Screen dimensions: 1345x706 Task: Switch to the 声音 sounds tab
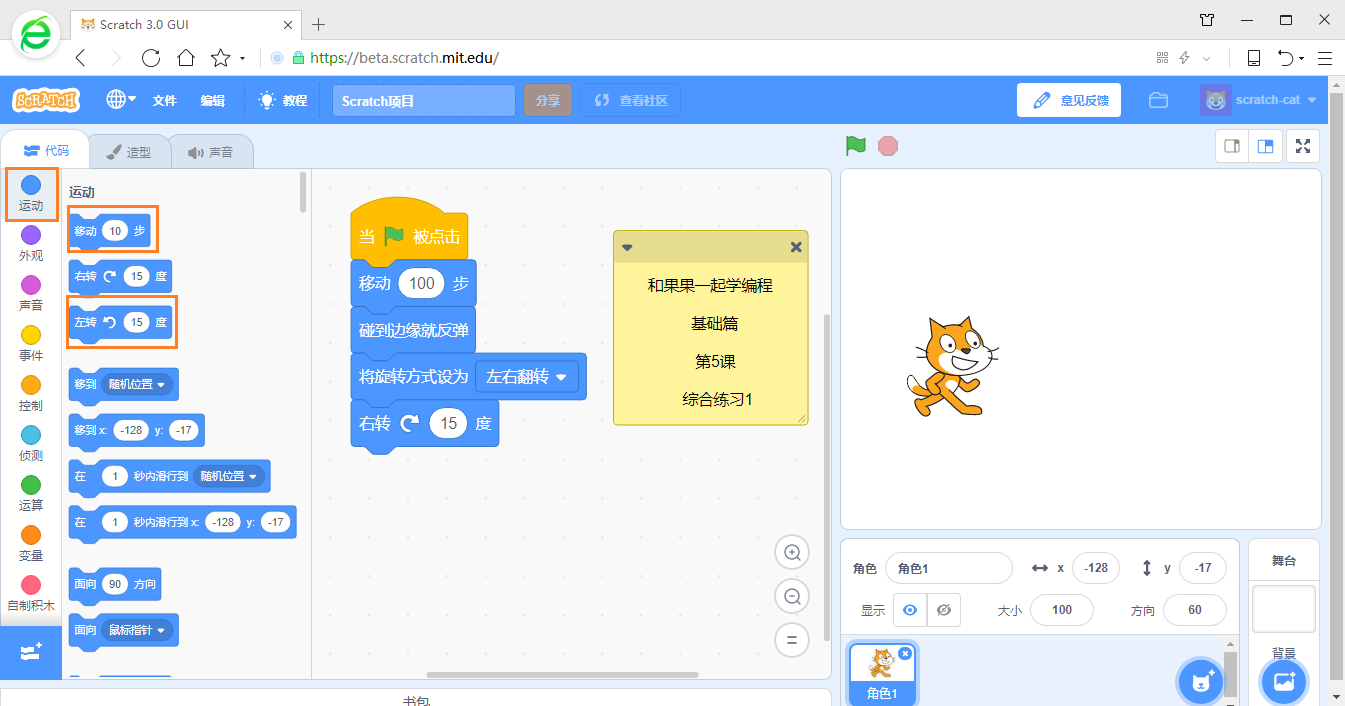[x=210, y=152]
